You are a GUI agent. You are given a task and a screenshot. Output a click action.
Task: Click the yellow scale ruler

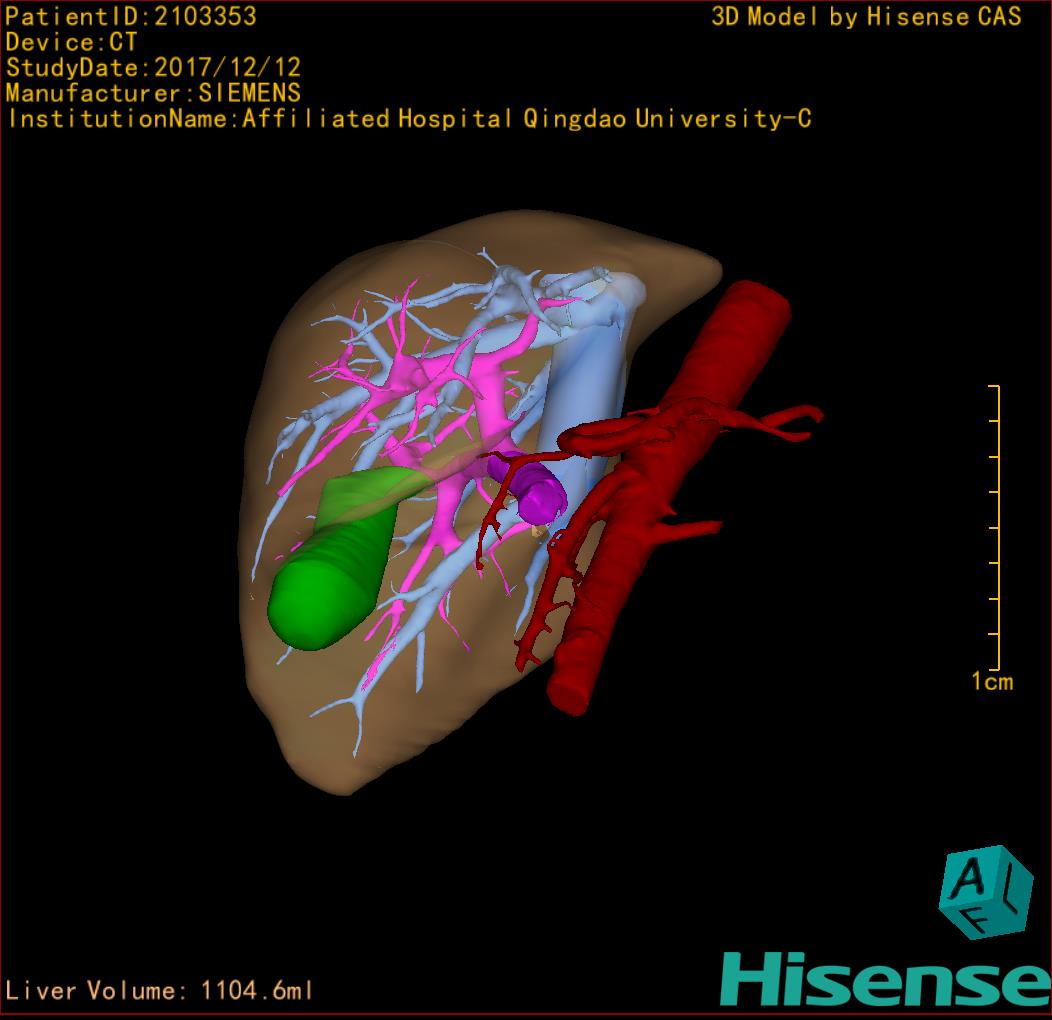(x=995, y=527)
